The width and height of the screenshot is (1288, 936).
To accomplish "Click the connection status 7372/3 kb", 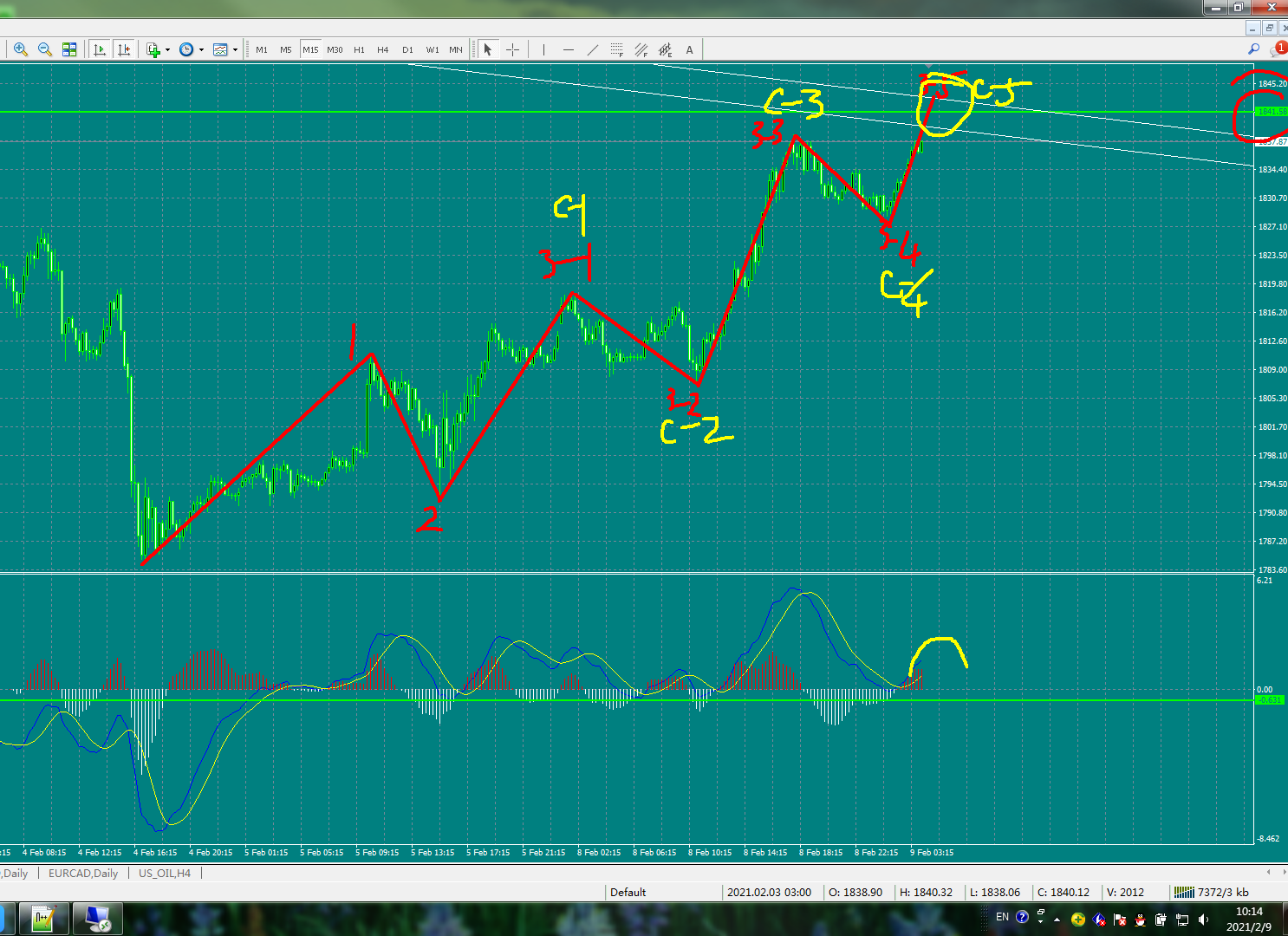I will click(1211, 892).
